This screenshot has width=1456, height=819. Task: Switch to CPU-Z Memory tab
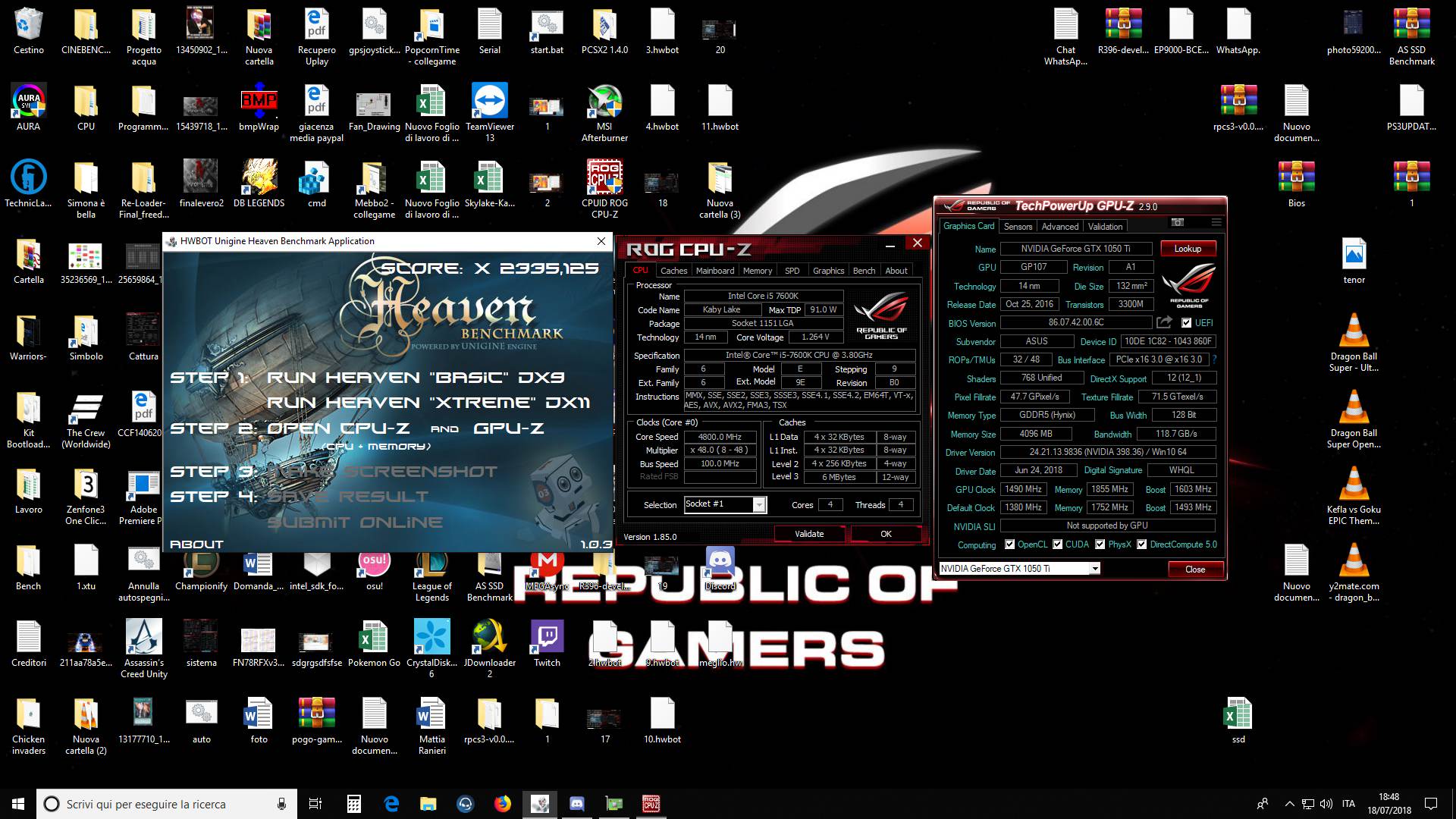[x=758, y=271]
